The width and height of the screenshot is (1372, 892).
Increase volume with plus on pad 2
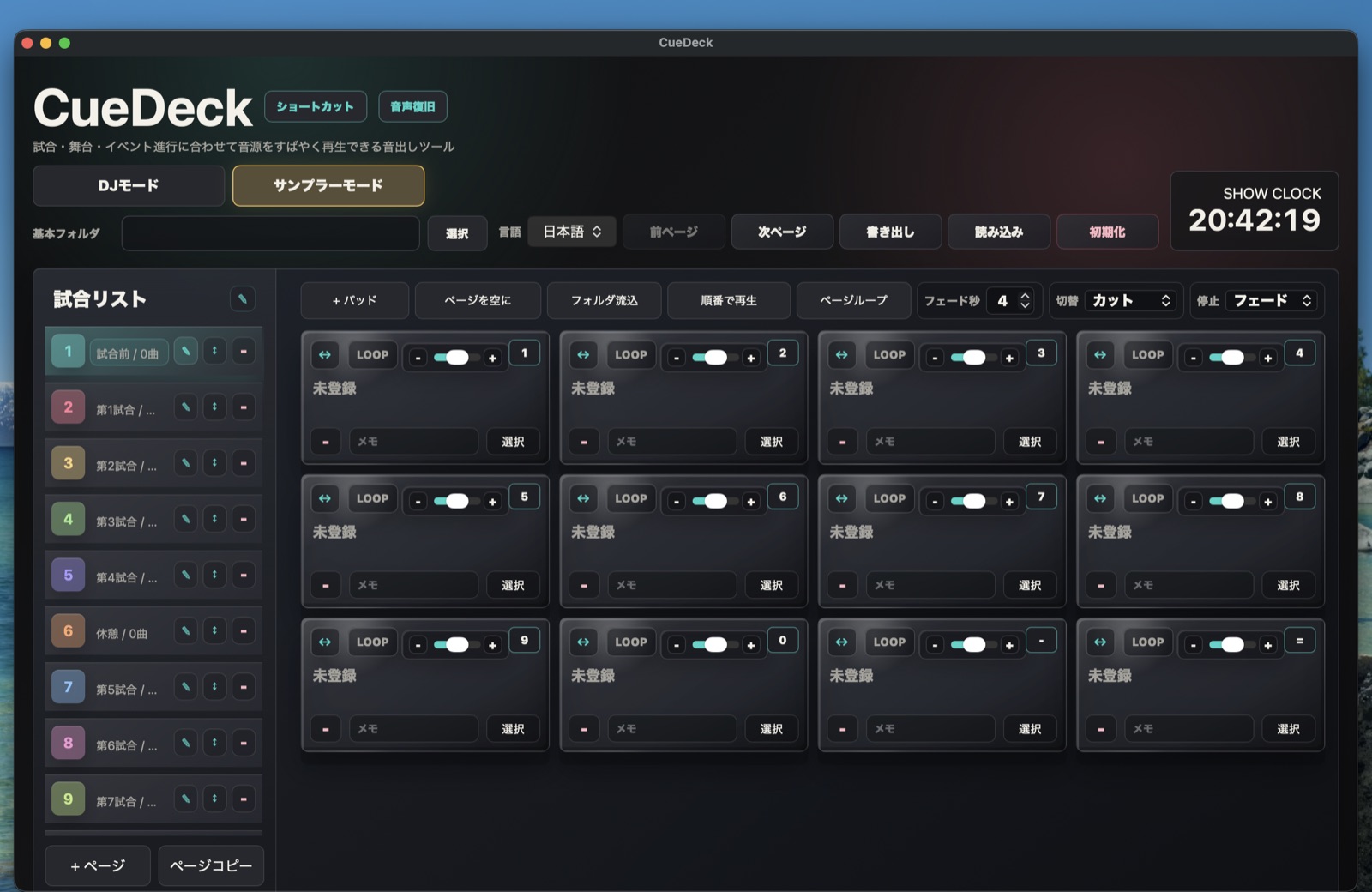tap(751, 358)
